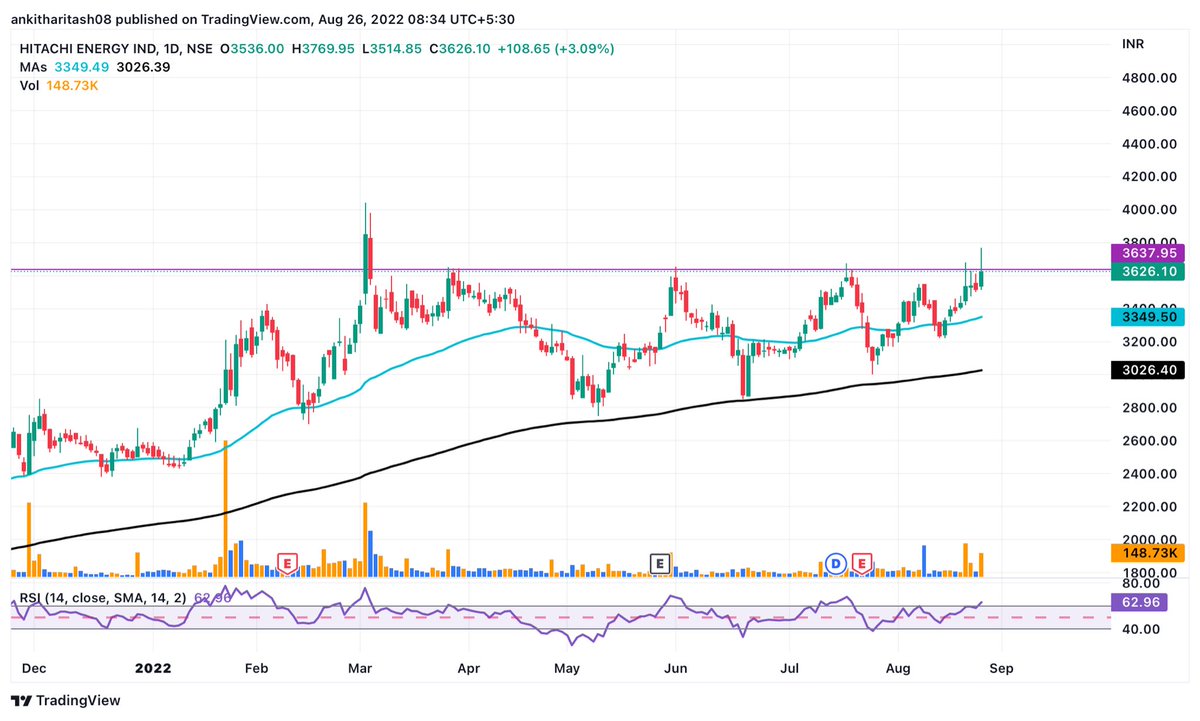
Task: Click the Dec label on time axis
Action: (34, 668)
